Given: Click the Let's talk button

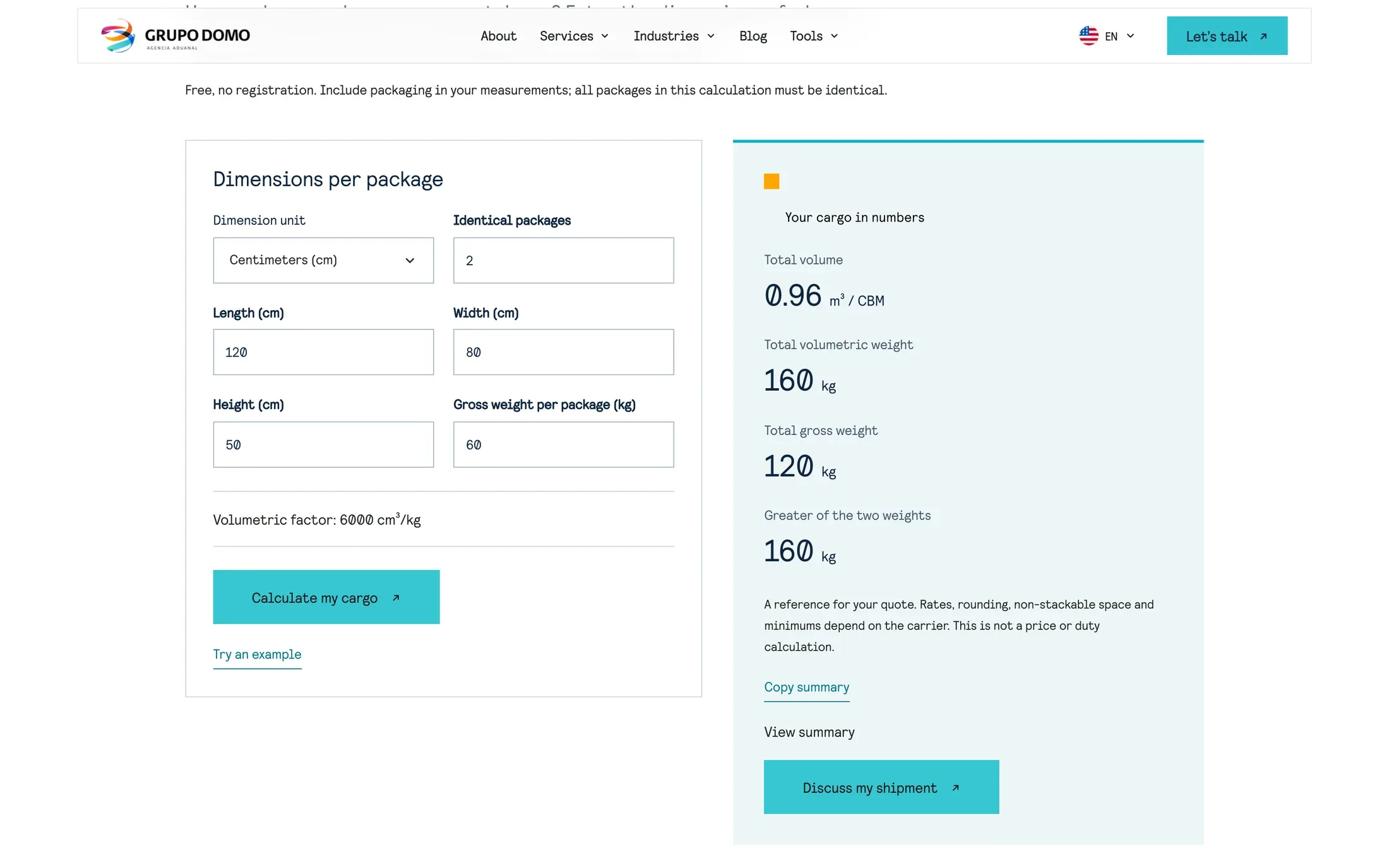Looking at the screenshot, I should [1227, 36].
